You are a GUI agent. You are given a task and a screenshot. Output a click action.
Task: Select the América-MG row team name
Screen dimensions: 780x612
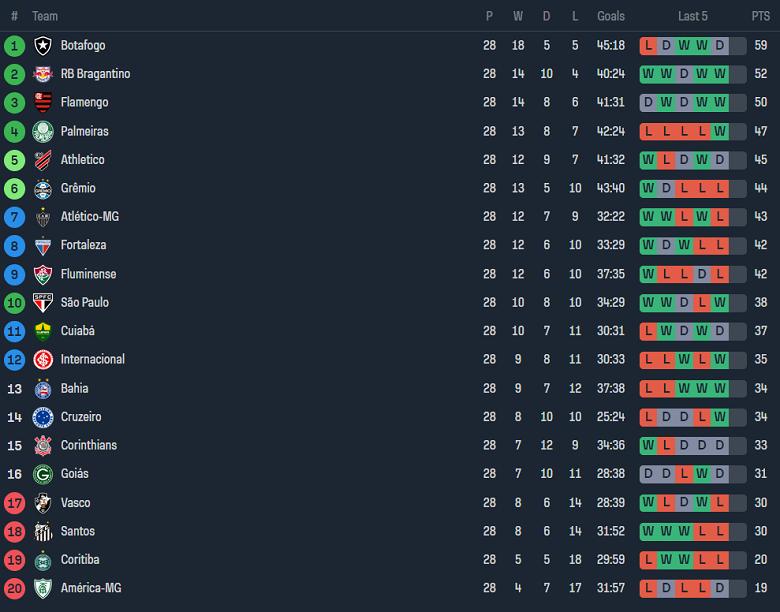click(x=90, y=588)
